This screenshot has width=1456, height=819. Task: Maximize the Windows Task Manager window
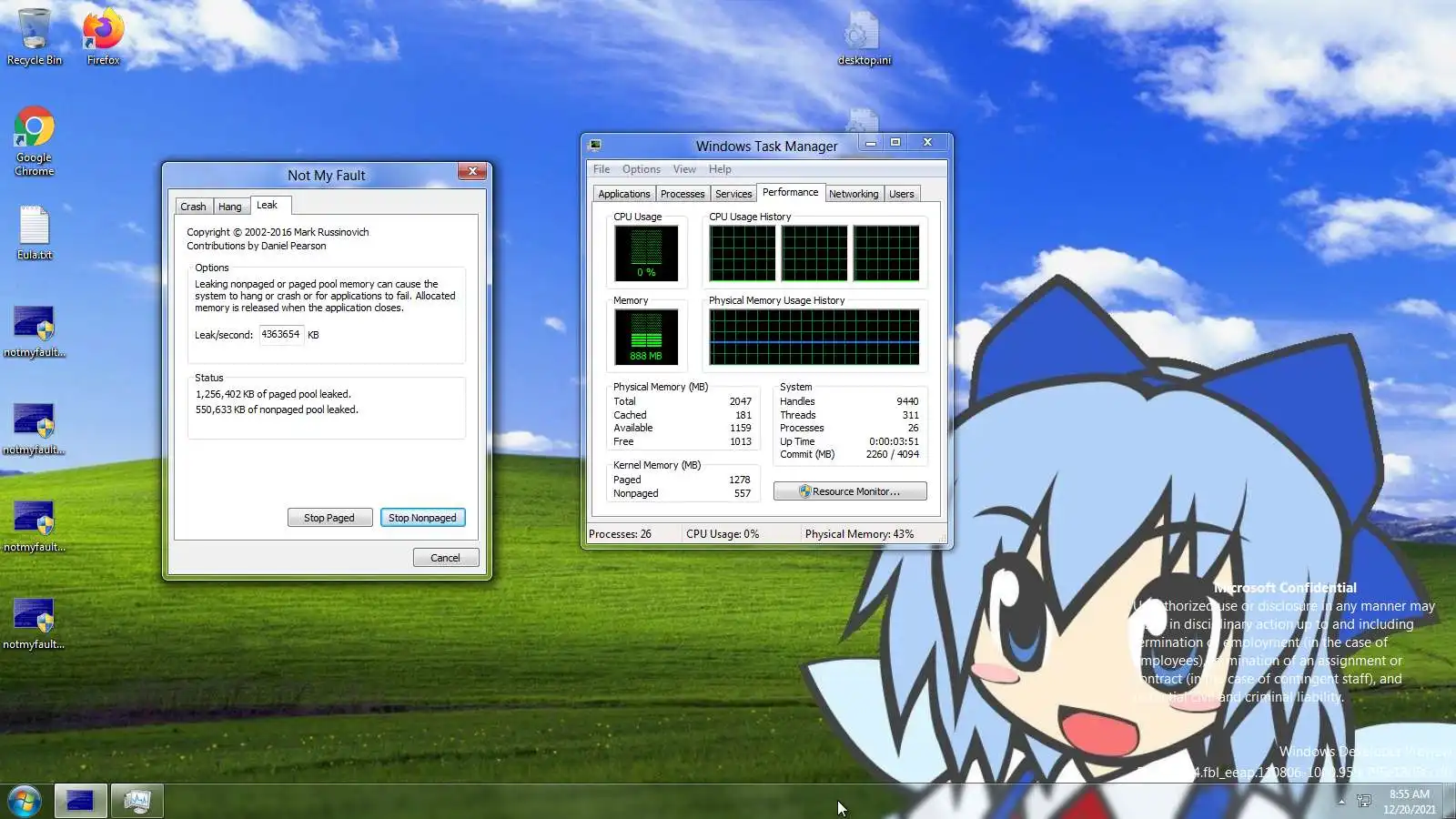895,143
